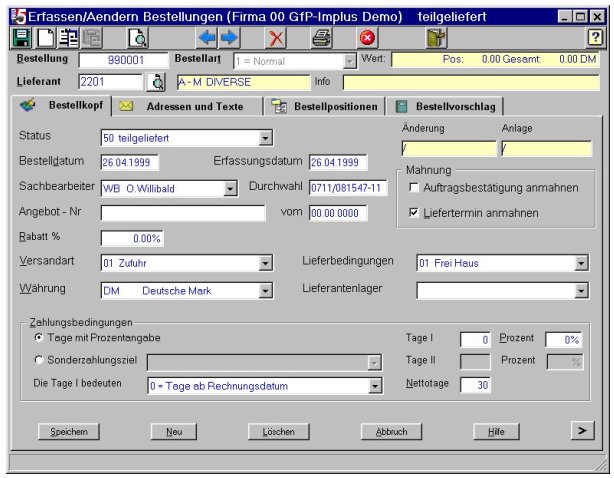Click the Speichern button
Screen dimensions: 614x478
click(x=69, y=431)
